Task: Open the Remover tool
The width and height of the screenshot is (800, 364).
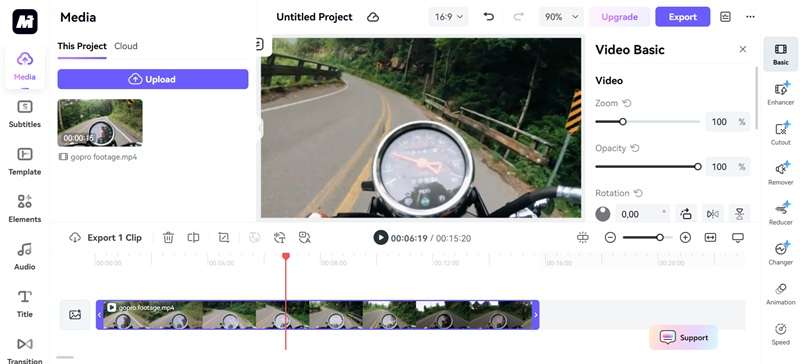Action: point(780,173)
